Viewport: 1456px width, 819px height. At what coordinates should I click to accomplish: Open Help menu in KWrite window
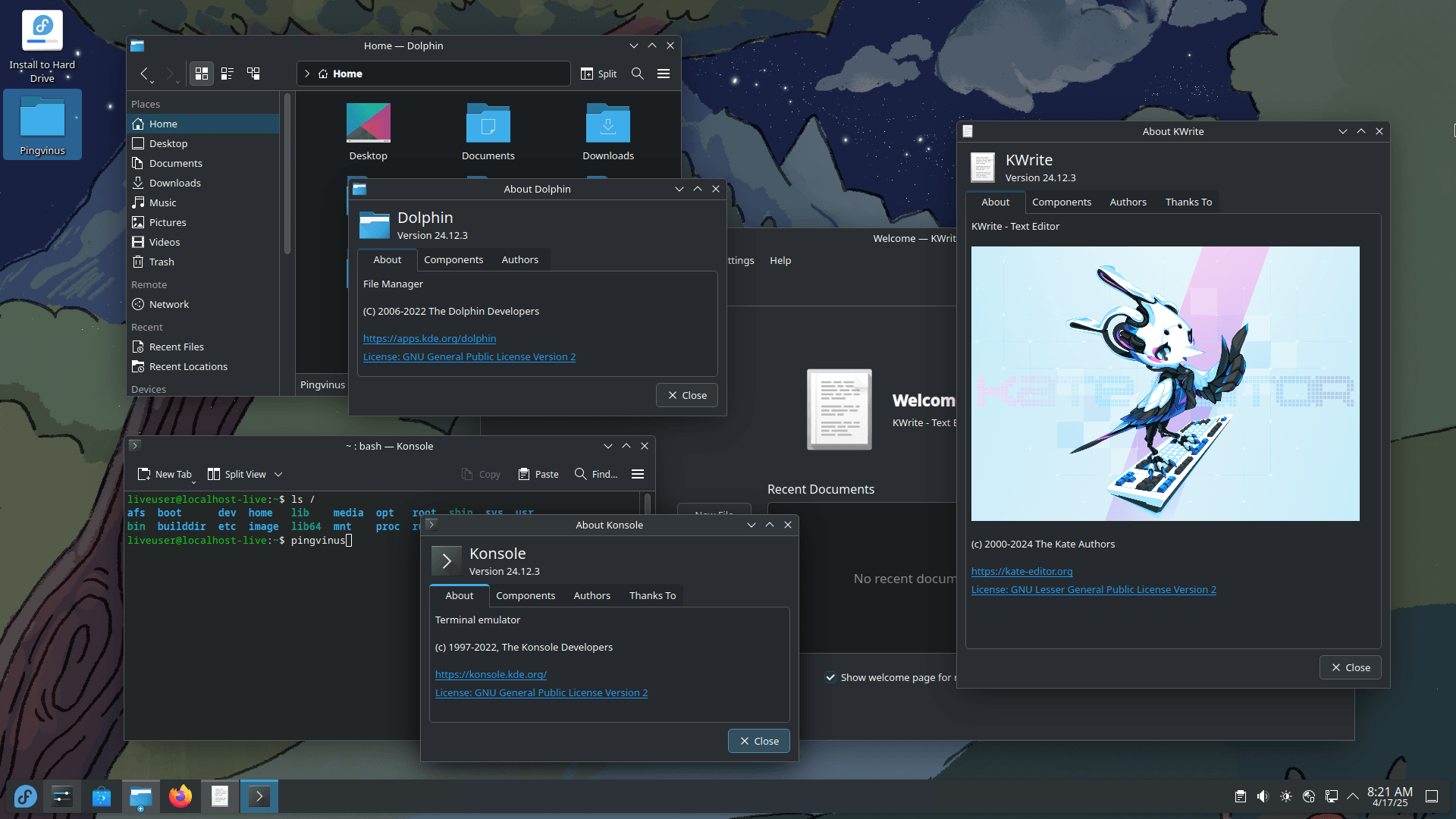(x=780, y=260)
